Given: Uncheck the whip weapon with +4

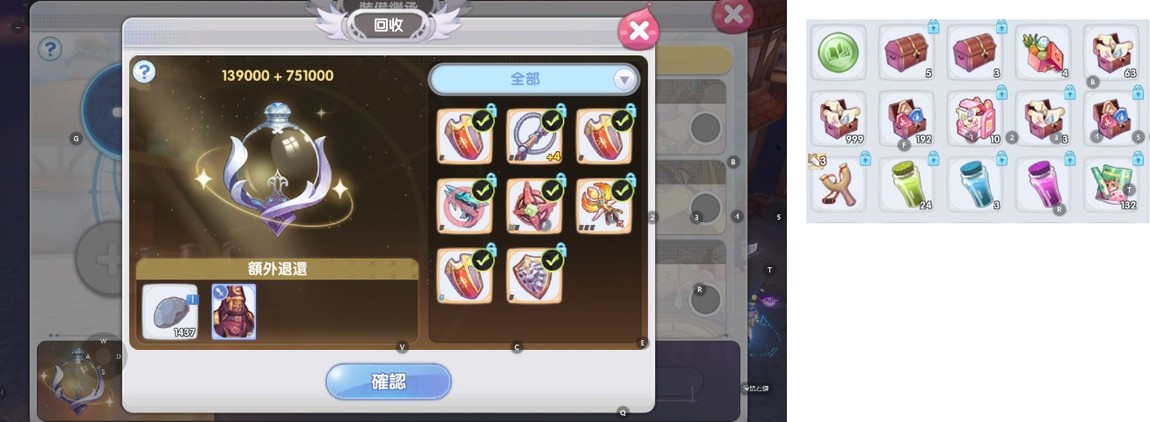Looking at the screenshot, I should click(x=535, y=136).
